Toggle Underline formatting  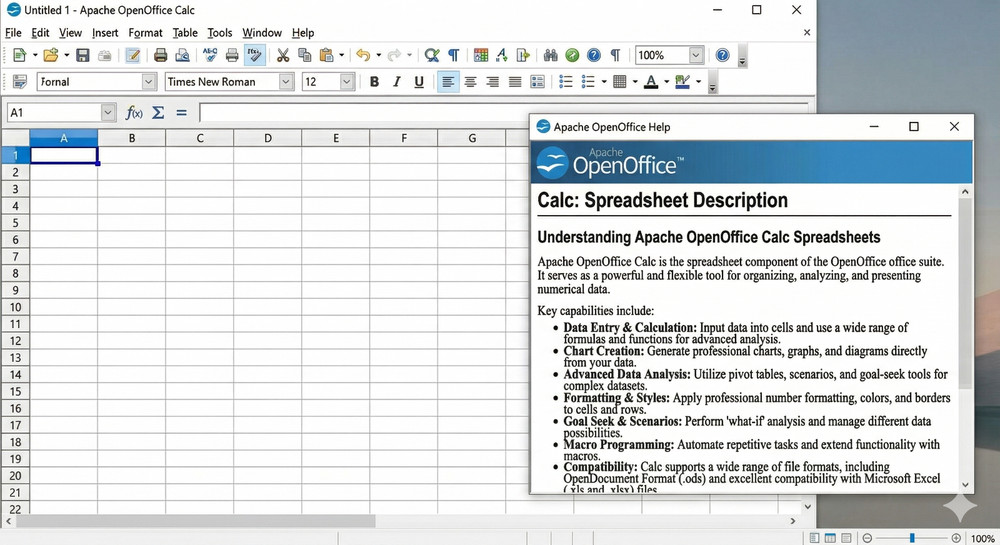(x=419, y=82)
